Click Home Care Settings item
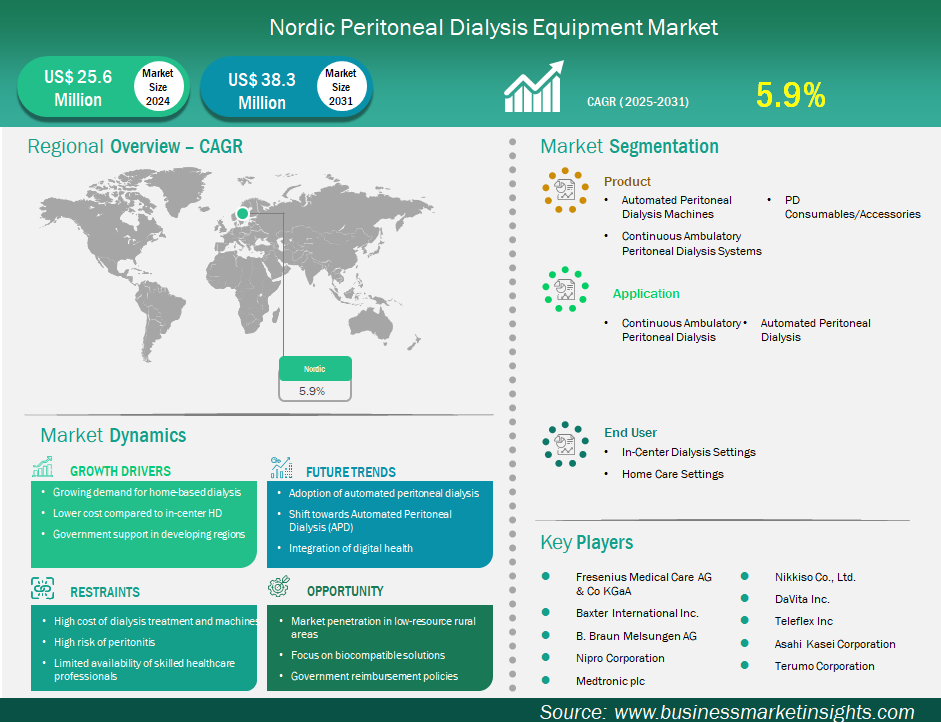941x723 pixels. pyautogui.click(x=673, y=474)
